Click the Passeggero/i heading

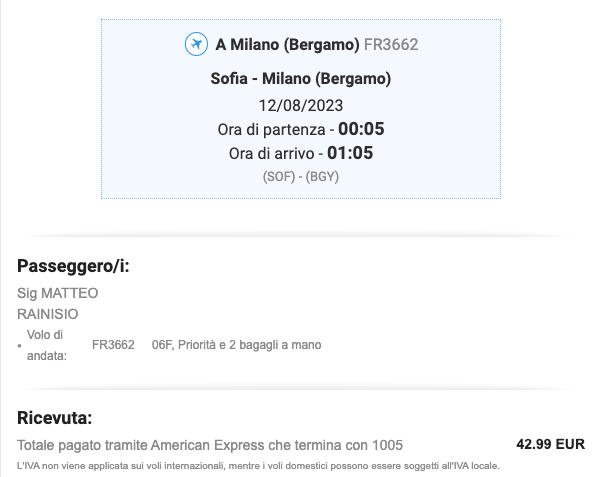(x=73, y=266)
